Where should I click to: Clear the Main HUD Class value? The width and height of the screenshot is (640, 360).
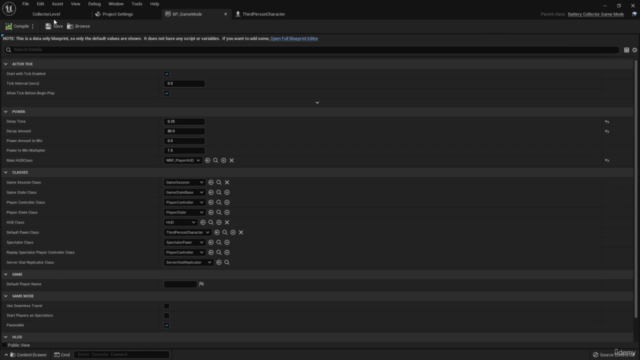(232, 160)
